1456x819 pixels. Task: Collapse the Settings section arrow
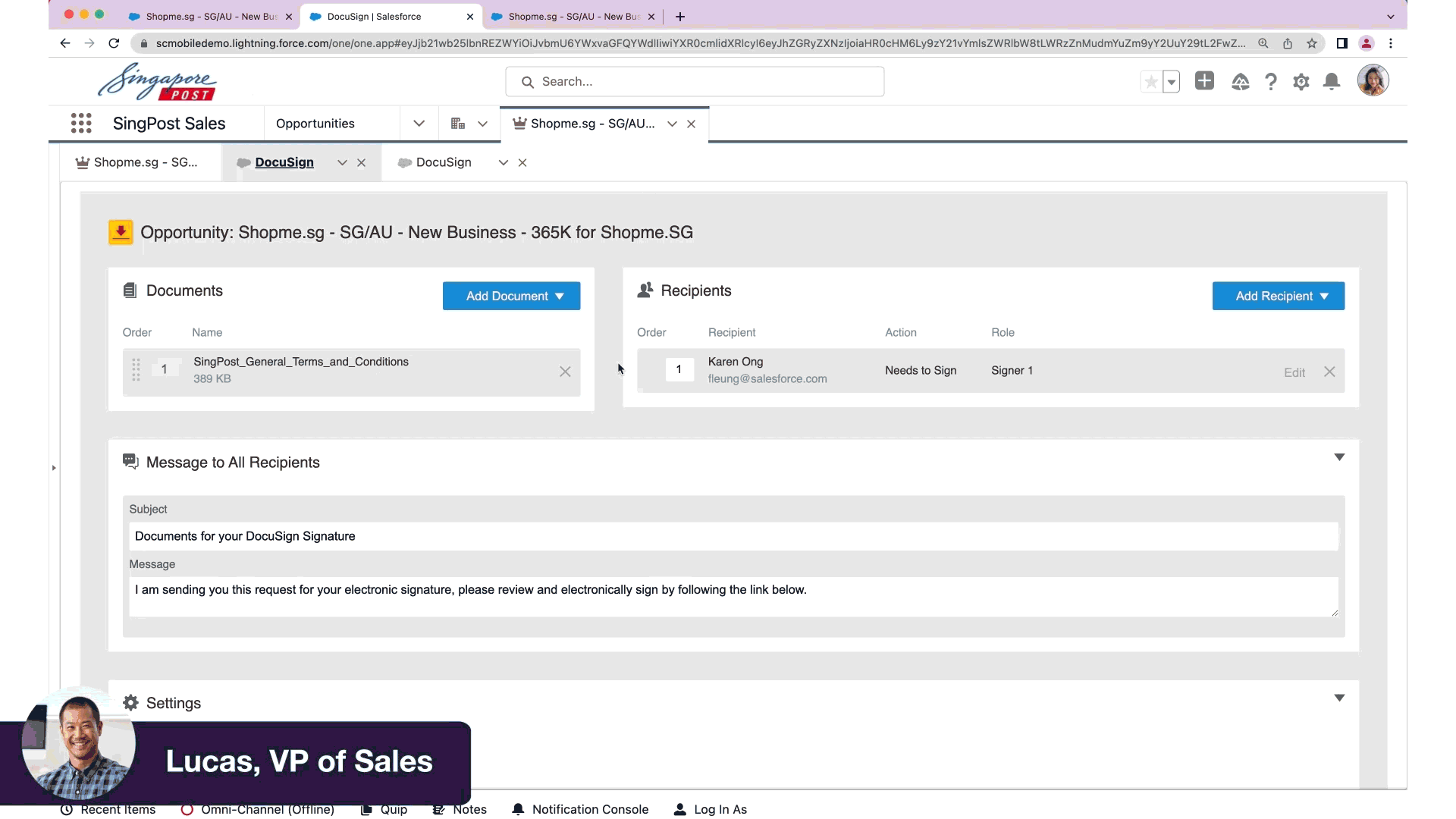click(1339, 698)
